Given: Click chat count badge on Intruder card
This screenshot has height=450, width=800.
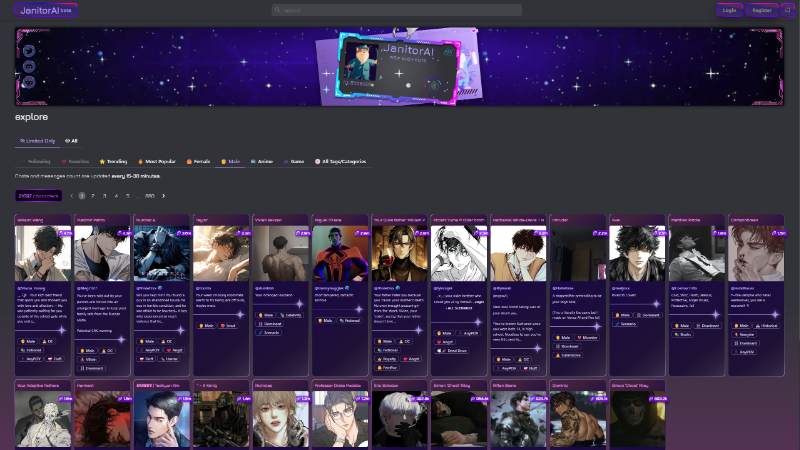Looking at the screenshot, I should pyautogui.click(x=600, y=233).
